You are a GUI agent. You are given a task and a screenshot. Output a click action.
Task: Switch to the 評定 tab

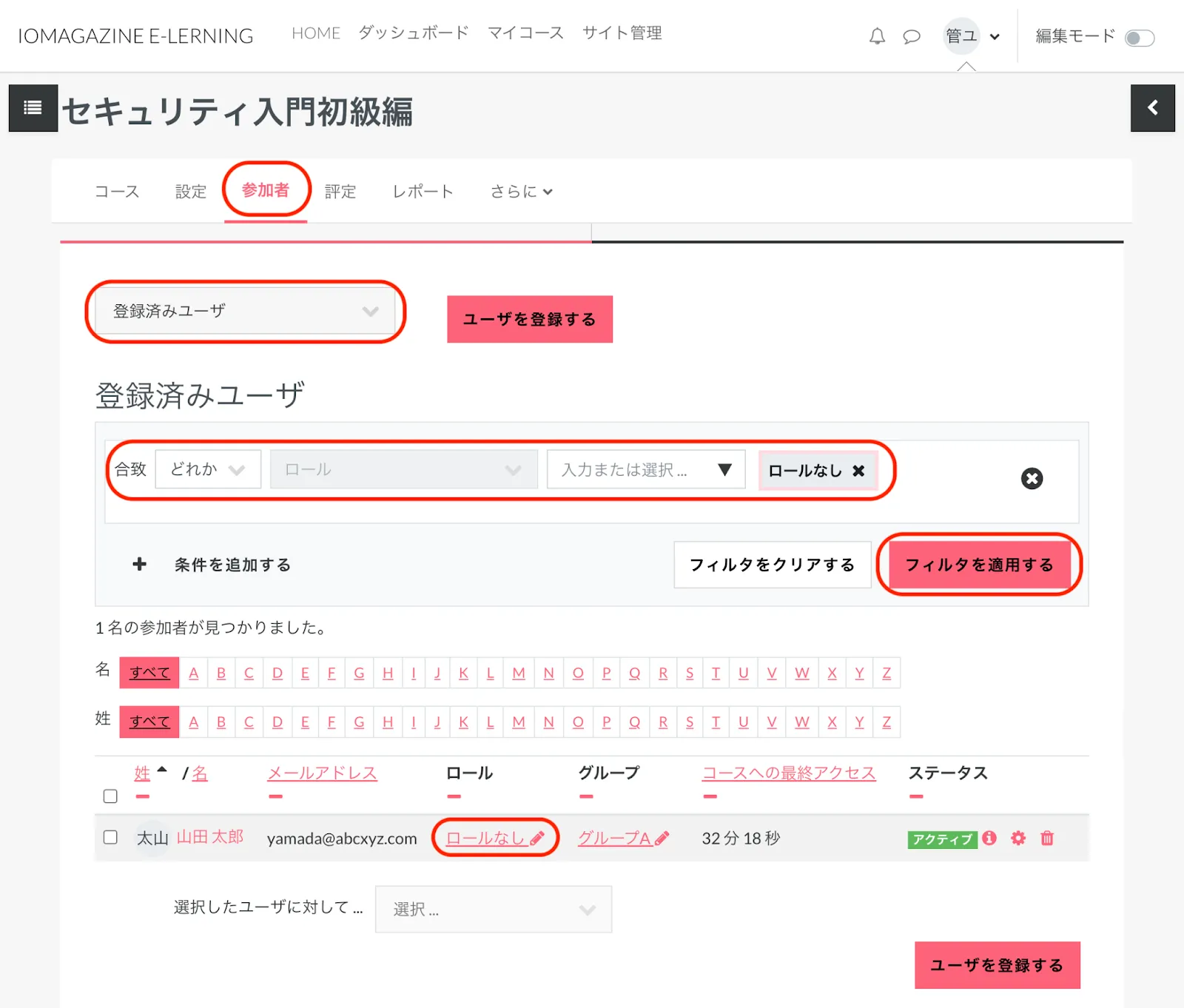tap(340, 192)
